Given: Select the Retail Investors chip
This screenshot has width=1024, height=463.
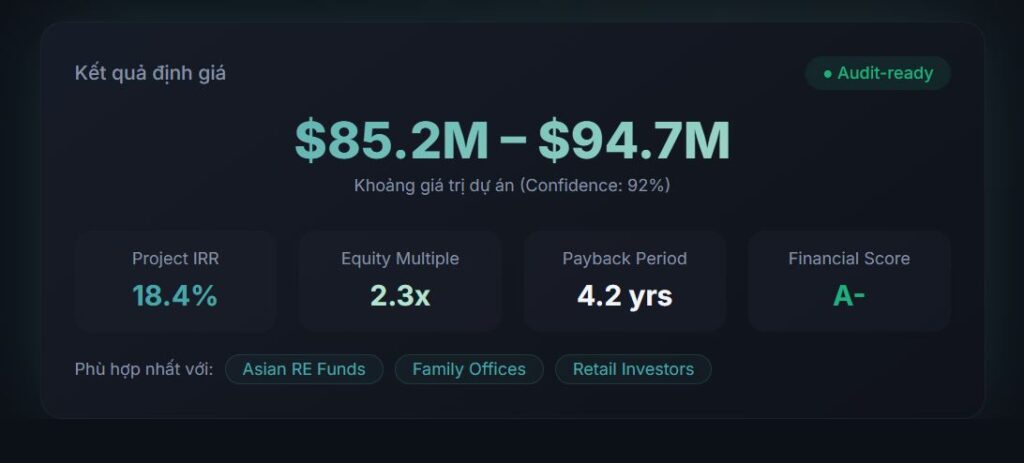Looking at the screenshot, I should 633,369.
